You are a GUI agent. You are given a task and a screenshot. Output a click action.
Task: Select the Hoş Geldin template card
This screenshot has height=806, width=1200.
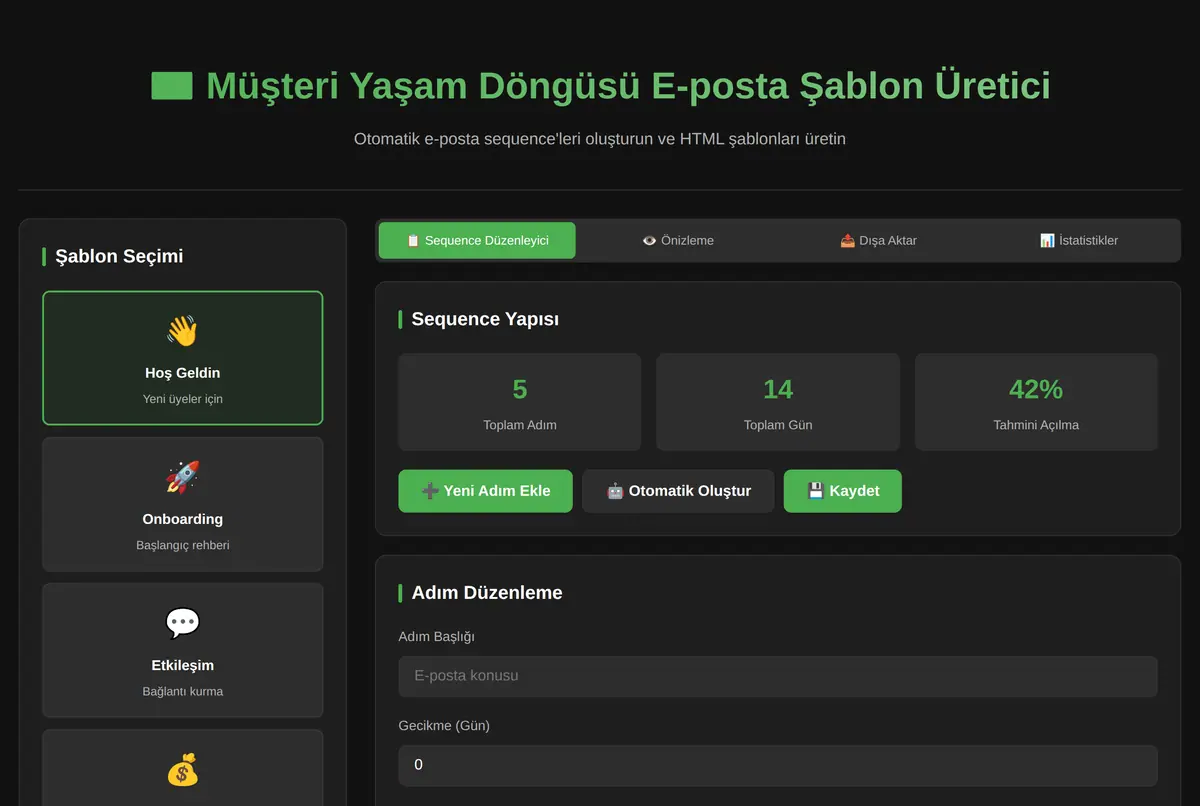(x=183, y=358)
